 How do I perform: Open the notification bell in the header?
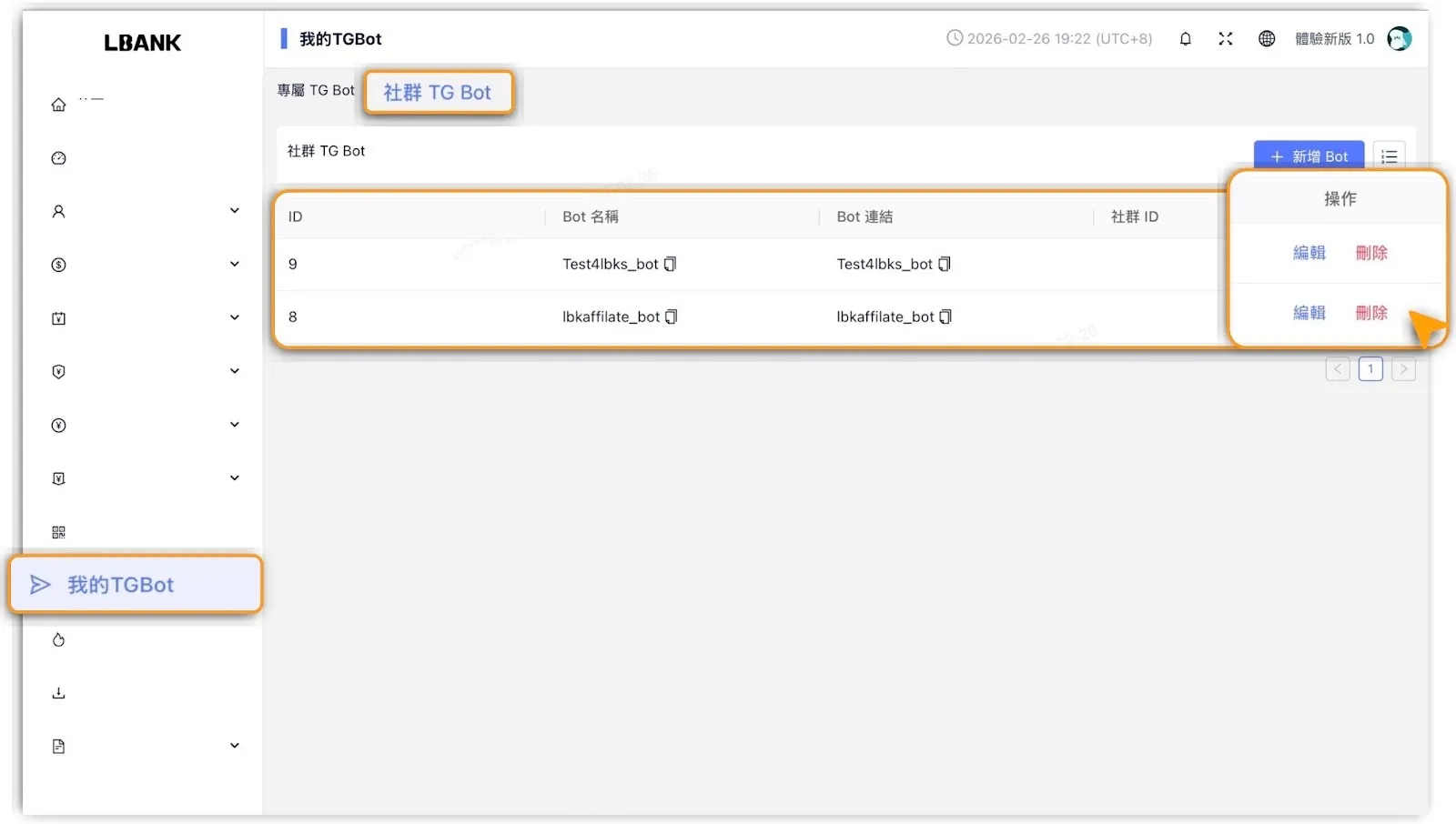tap(1185, 39)
